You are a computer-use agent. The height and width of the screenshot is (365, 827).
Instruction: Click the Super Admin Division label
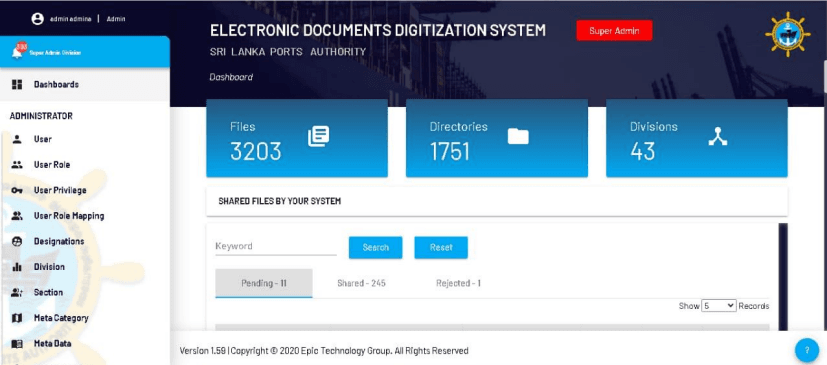(x=55, y=53)
